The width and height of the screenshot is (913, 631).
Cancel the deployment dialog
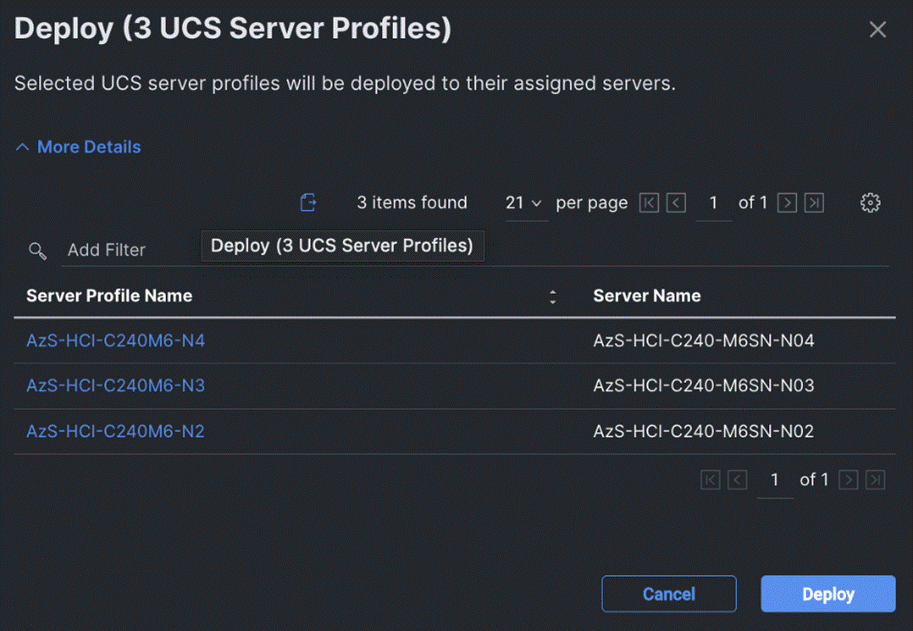click(x=668, y=593)
